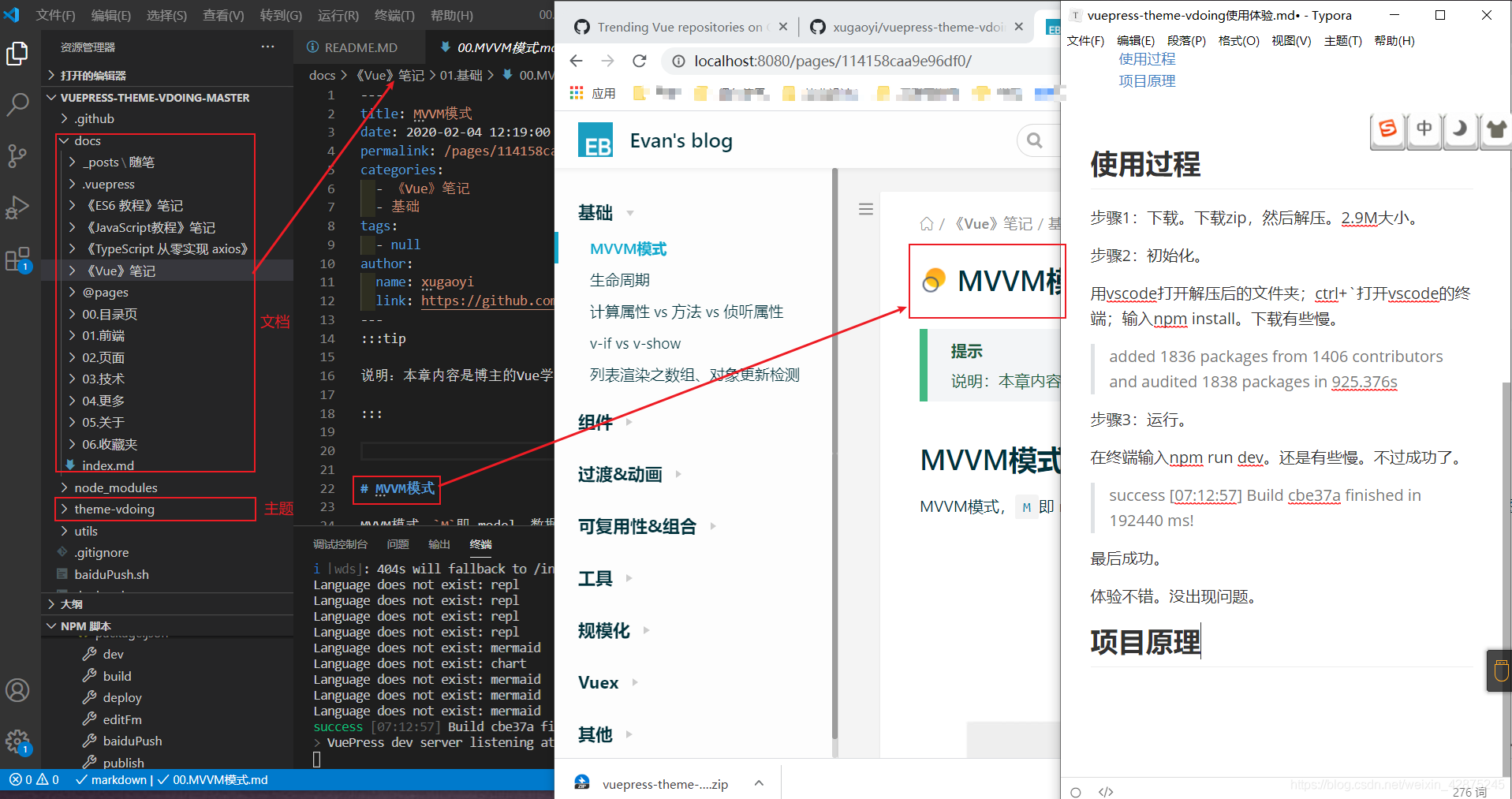Screen dimensions: 1512x799
Task: Click 项目原理 outline link in Typora
Action: (x=1147, y=80)
